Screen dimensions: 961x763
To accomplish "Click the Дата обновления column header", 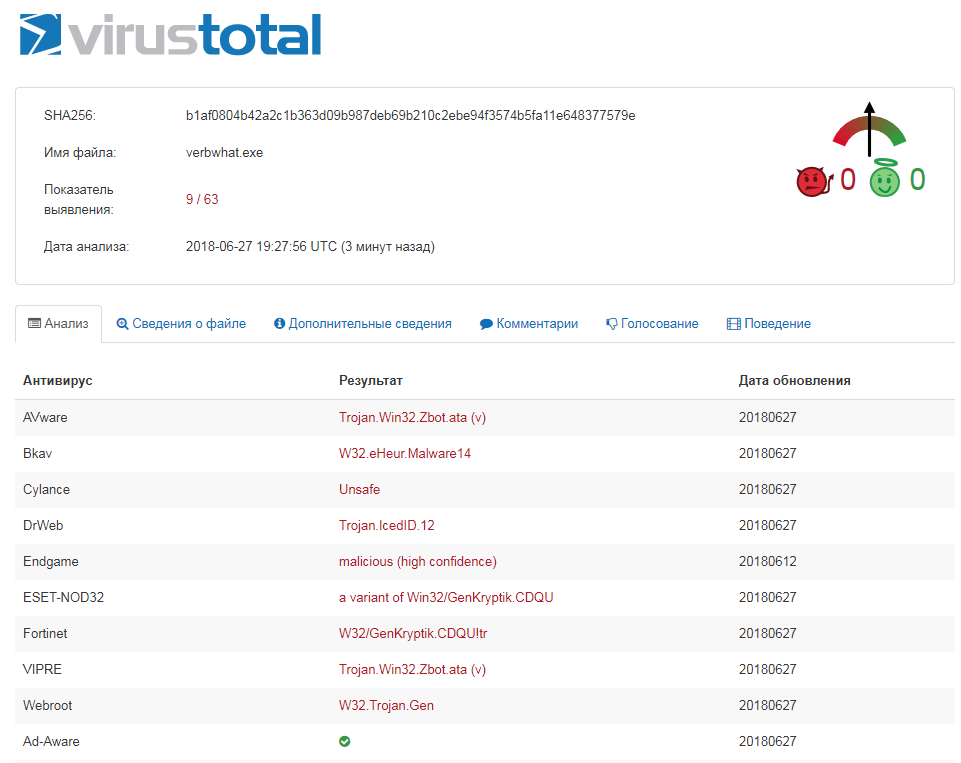I will tap(794, 381).
